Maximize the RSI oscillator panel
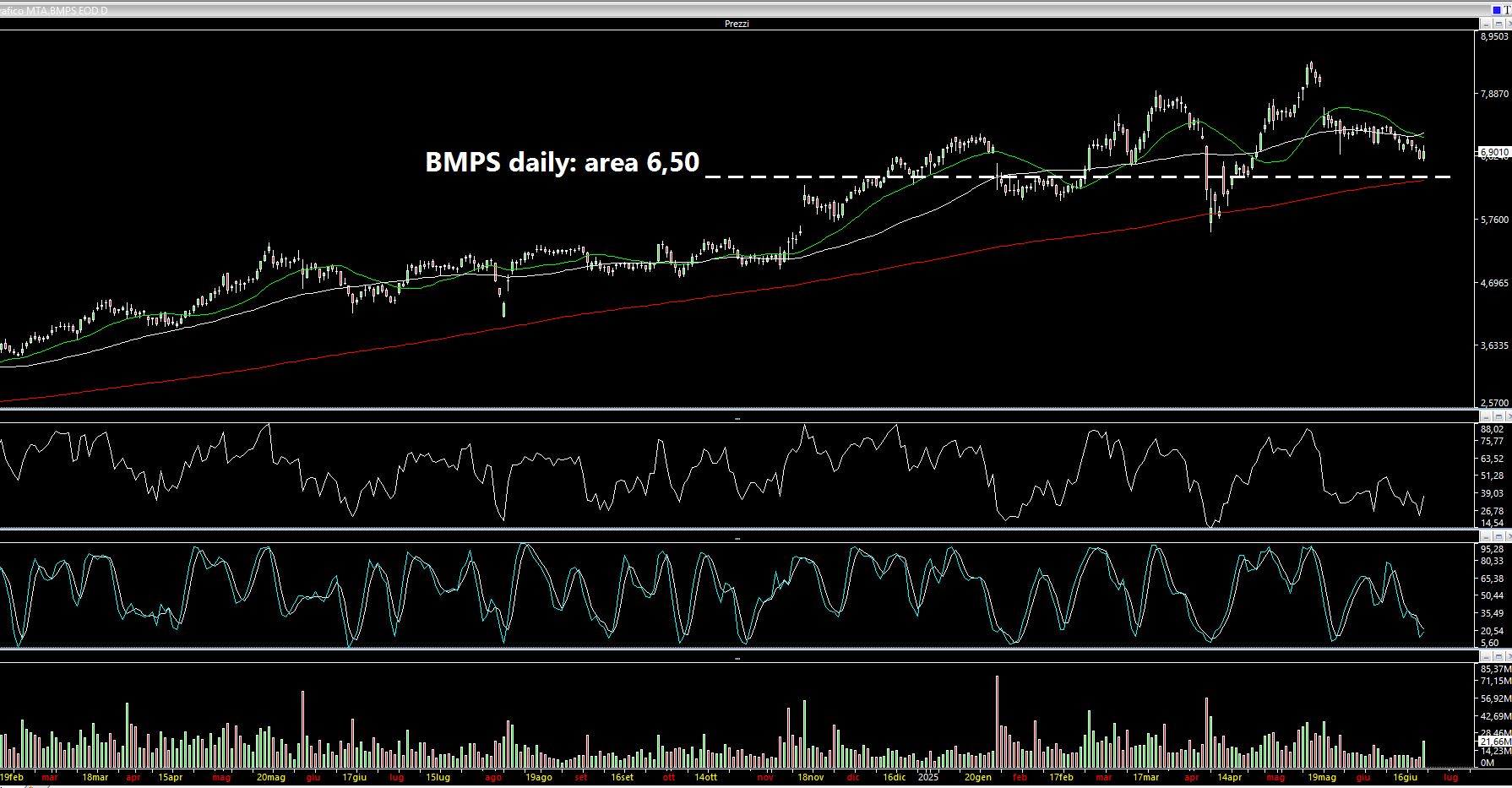Screen dimensions: 1512x788 1500,417
